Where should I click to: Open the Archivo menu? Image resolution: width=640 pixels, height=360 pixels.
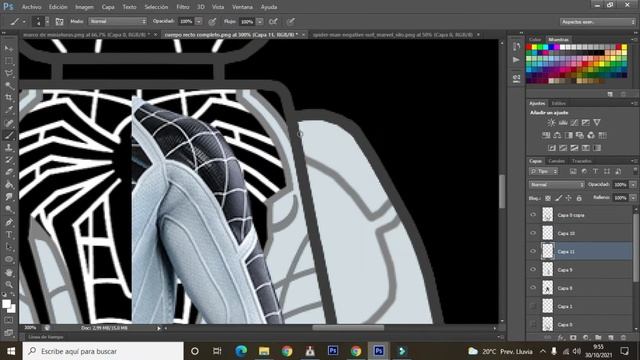[x=31, y=7]
